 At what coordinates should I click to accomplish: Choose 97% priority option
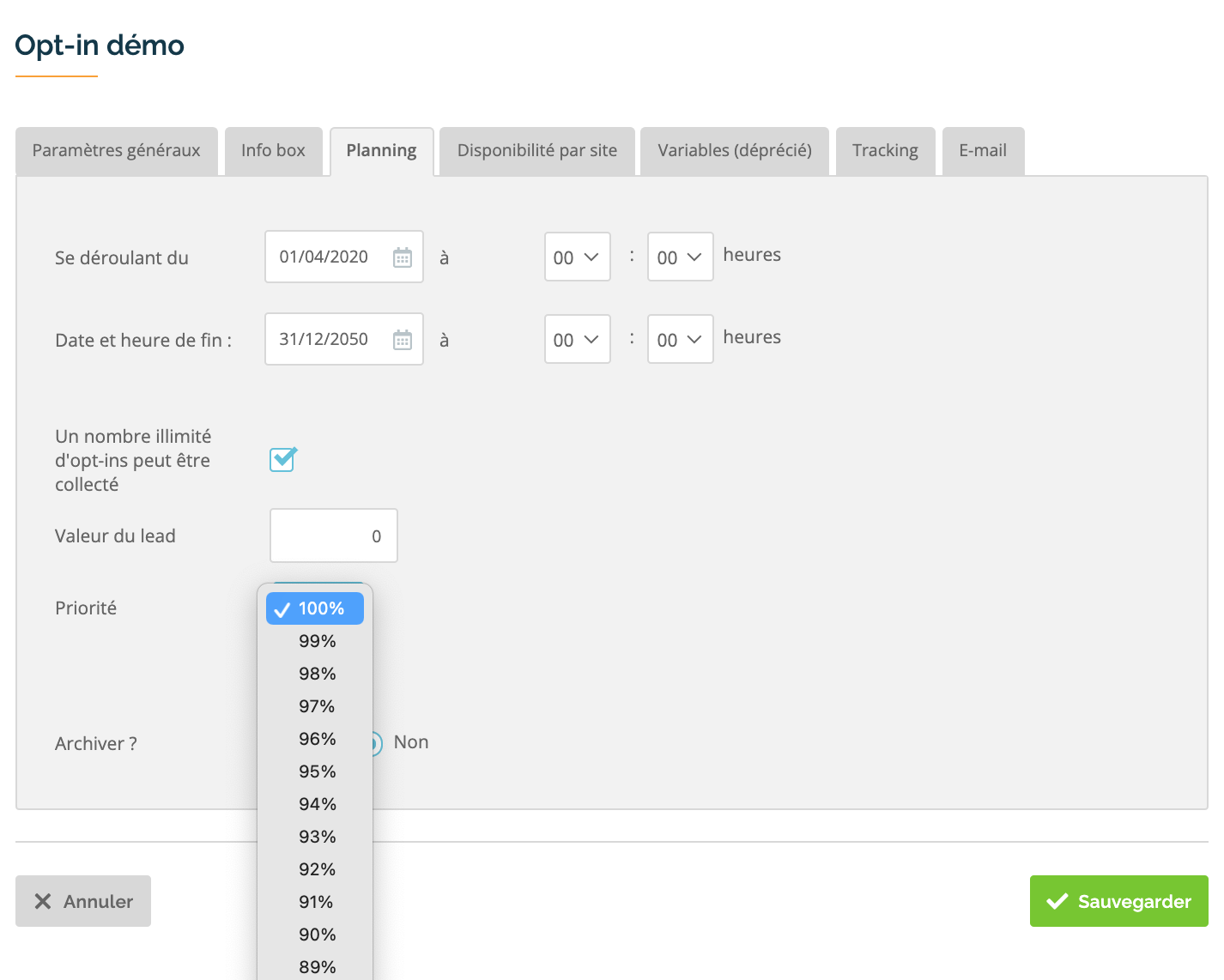coord(315,706)
